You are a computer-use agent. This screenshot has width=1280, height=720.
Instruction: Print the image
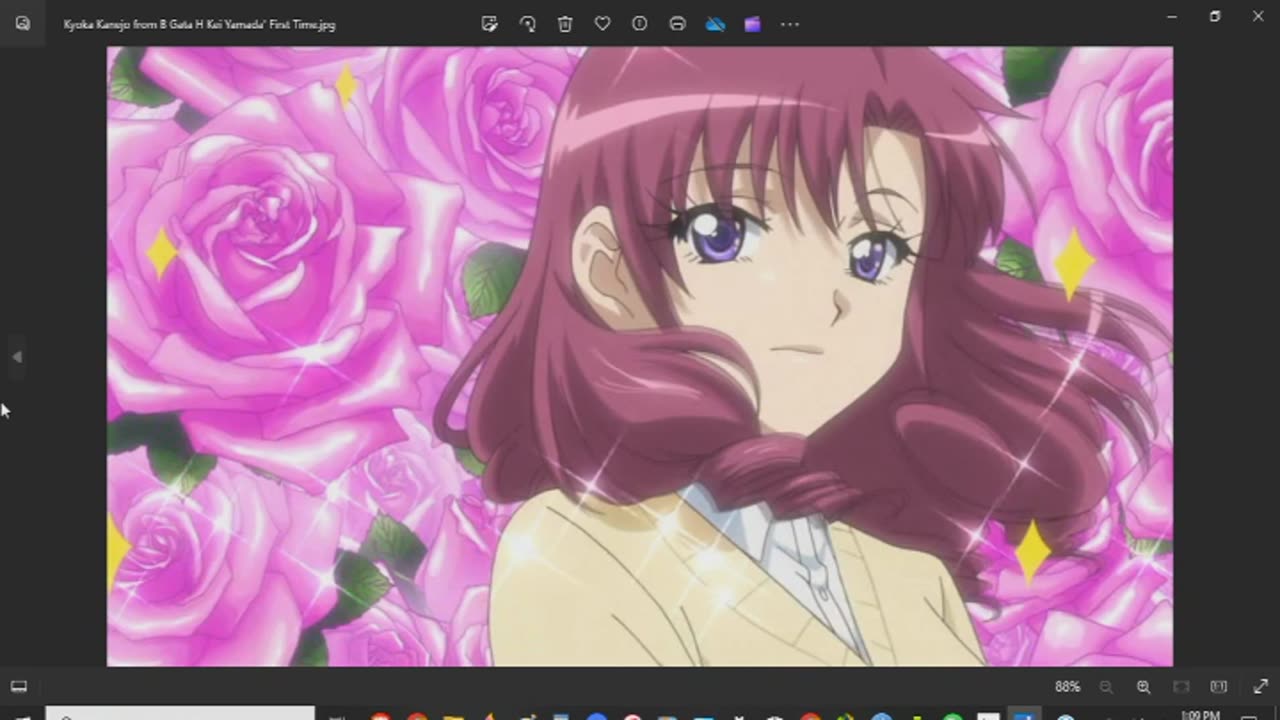pyautogui.click(x=677, y=24)
